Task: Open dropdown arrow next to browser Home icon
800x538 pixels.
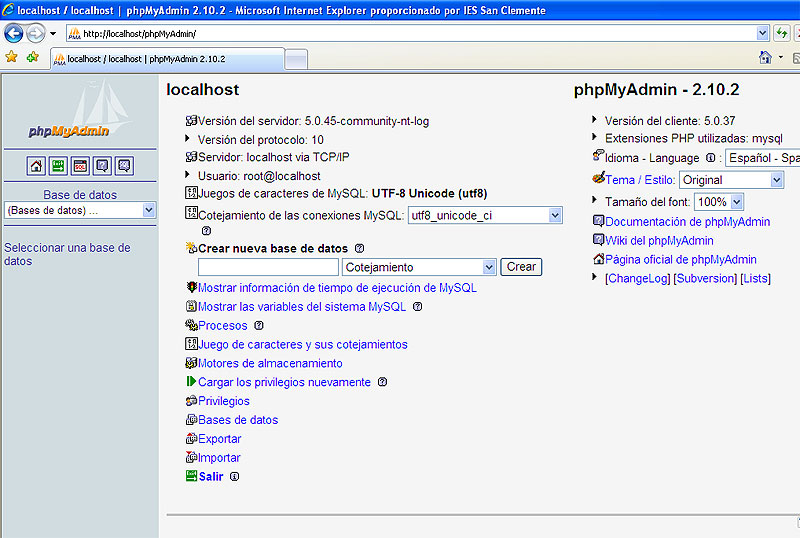Action: (x=781, y=57)
